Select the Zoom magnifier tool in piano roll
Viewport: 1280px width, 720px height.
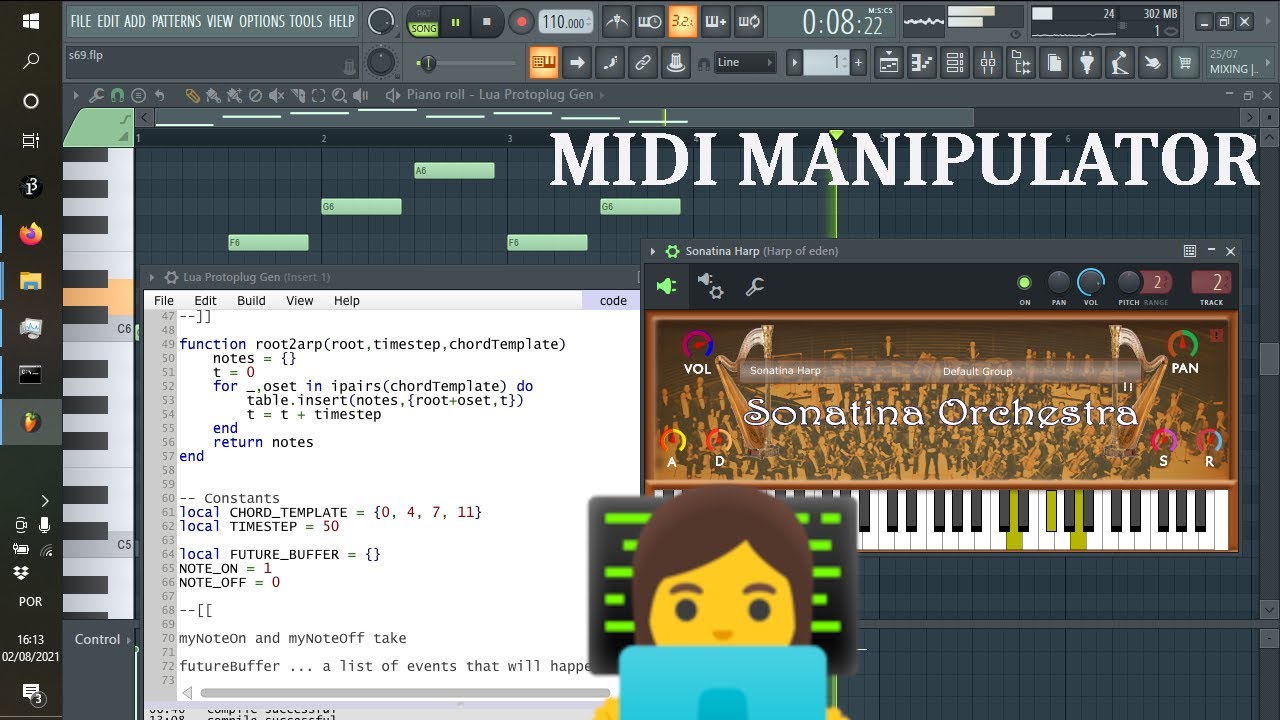pos(339,95)
